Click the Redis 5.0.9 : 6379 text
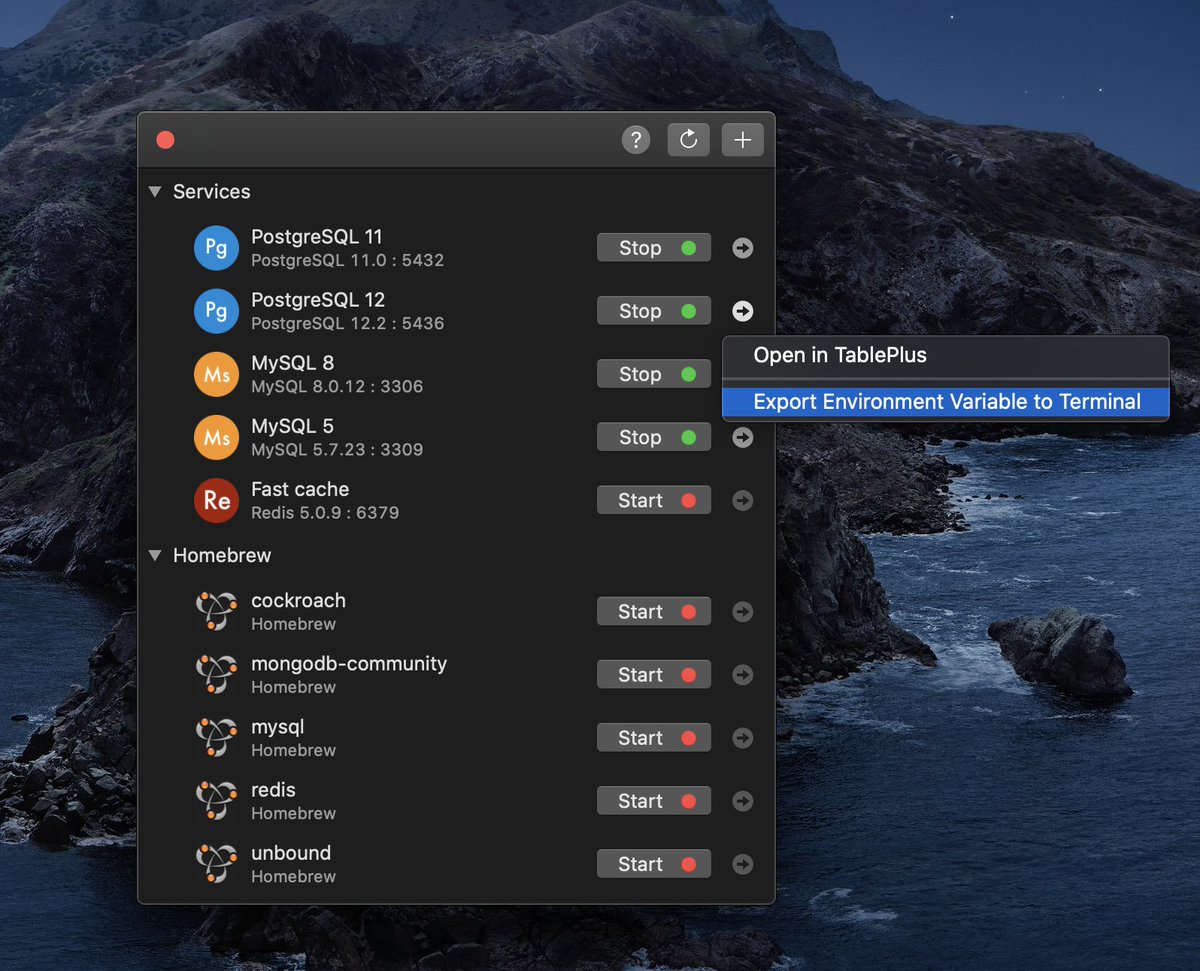This screenshot has height=971, width=1200. [325, 512]
